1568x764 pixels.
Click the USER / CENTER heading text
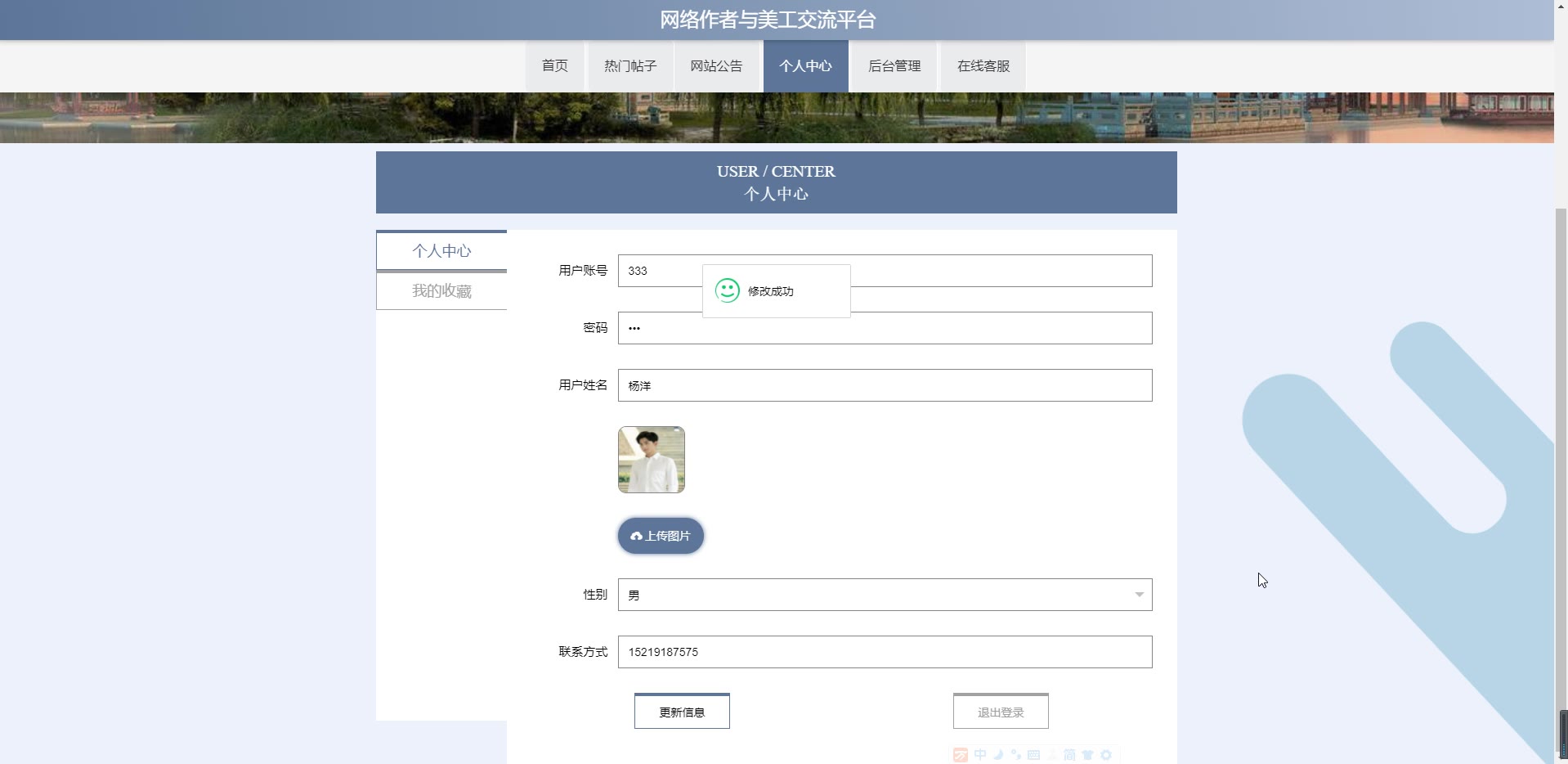[776, 172]
